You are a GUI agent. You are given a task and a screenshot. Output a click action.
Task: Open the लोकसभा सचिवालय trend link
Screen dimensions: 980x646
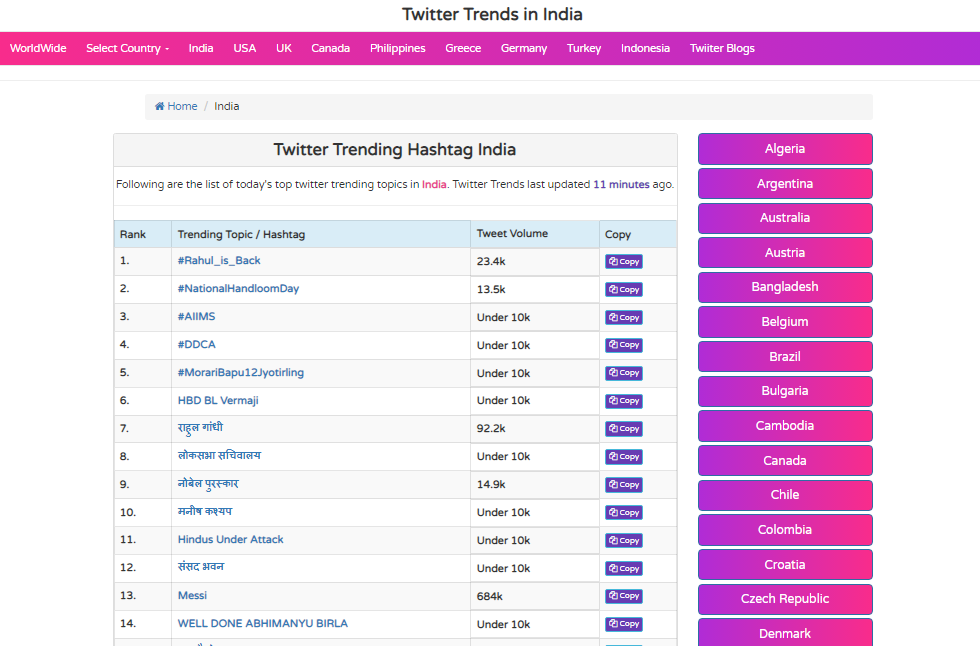point(219,455)
